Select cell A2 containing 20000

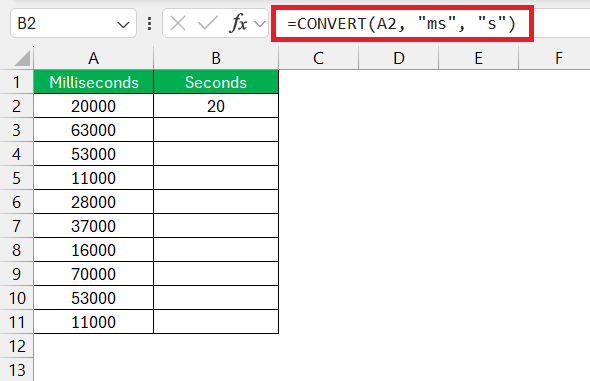[x=94, y=106]
